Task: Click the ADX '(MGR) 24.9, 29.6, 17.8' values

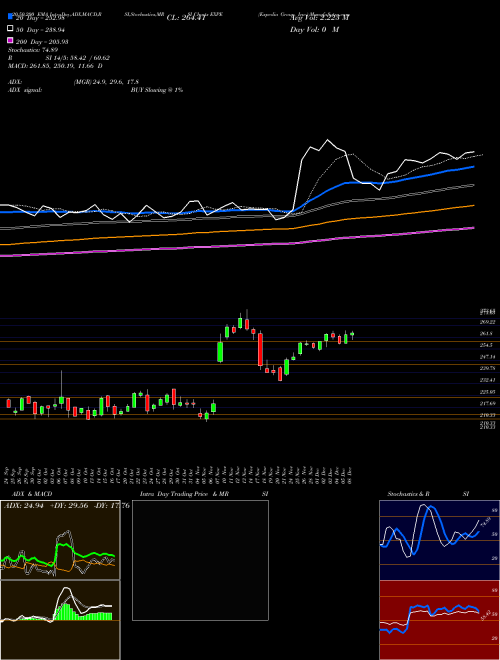Action: coord(106,82)
